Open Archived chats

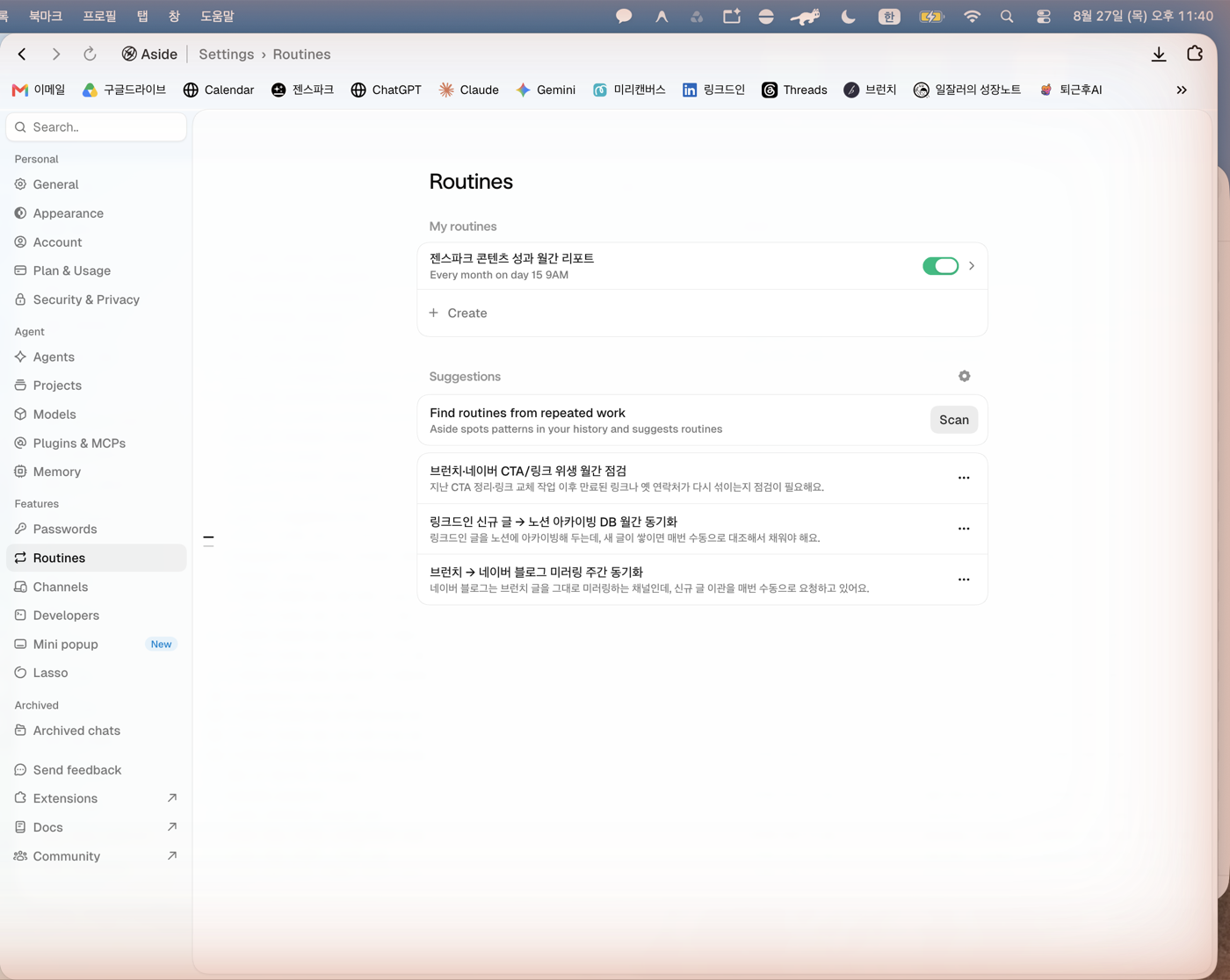[x=97, y=731]
